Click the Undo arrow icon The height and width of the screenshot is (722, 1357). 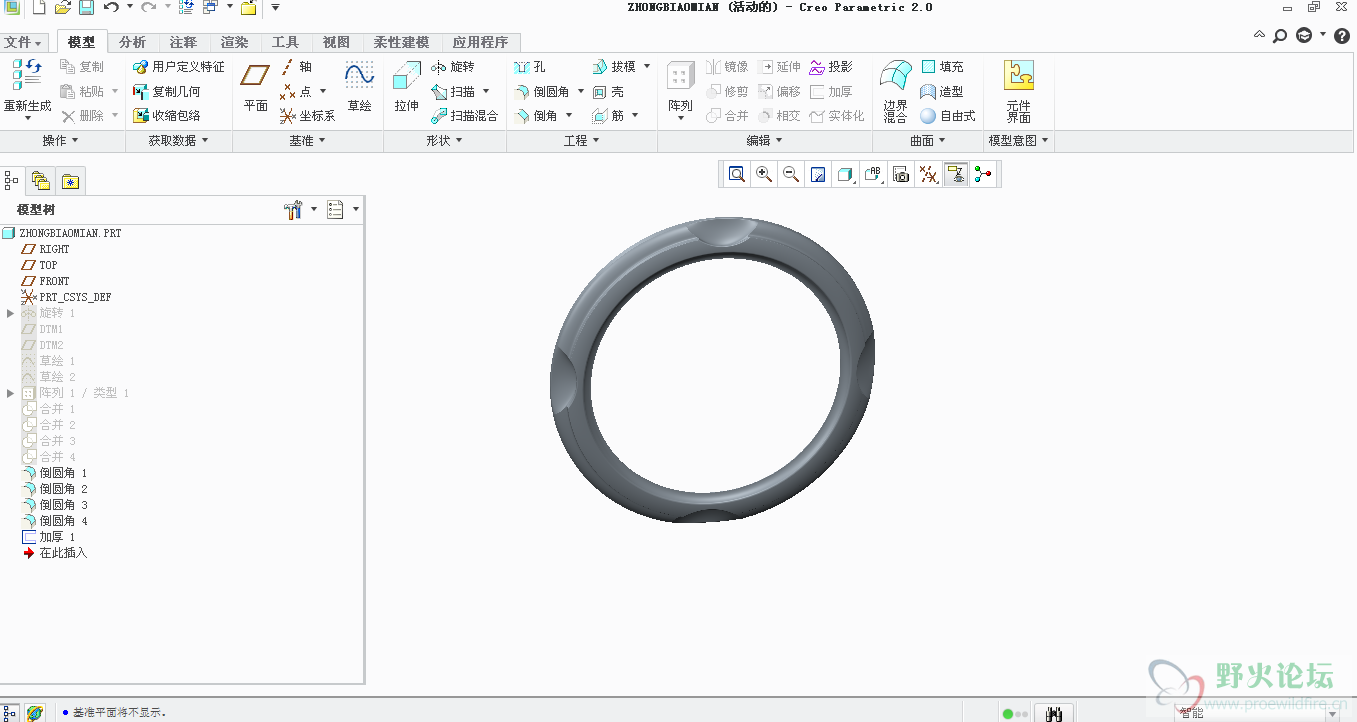tap(110, 8)
